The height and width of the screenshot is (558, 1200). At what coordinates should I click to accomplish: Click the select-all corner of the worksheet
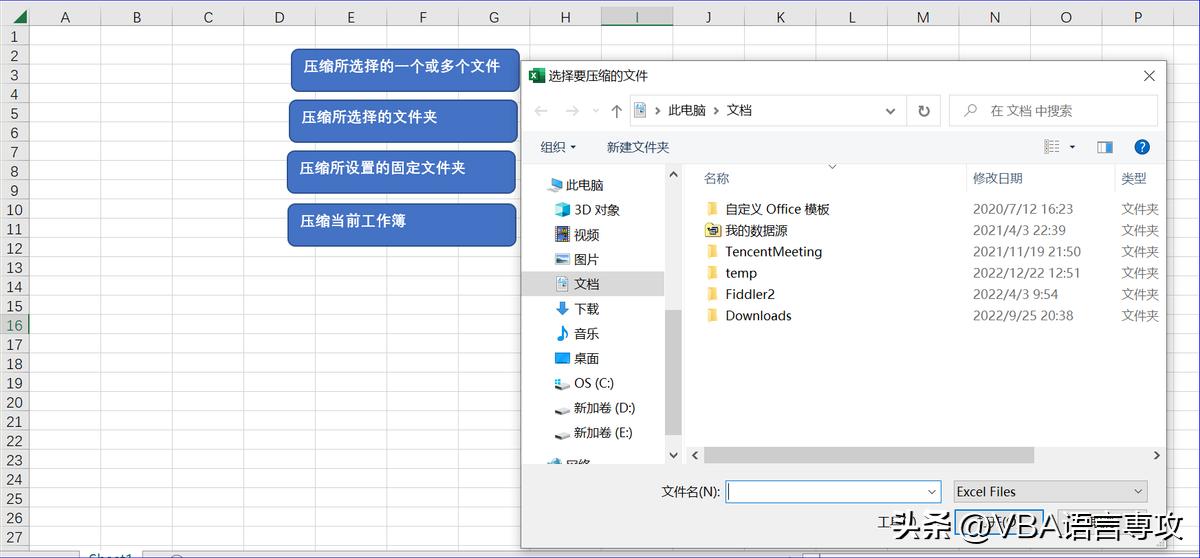(14, 17)
